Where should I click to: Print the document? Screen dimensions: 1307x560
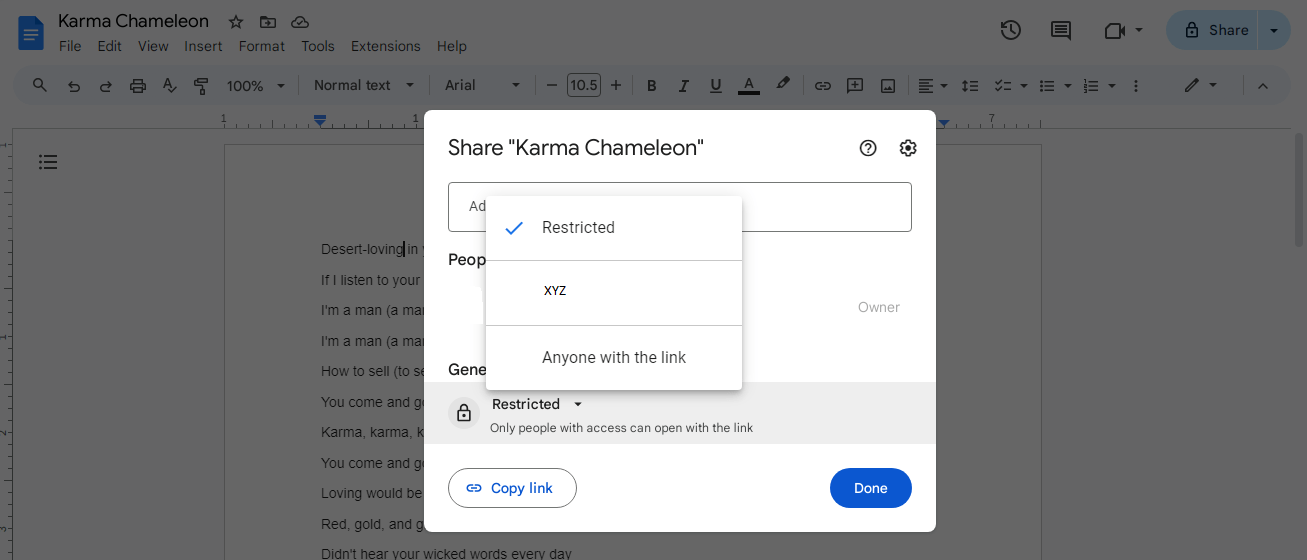(138, 86)
